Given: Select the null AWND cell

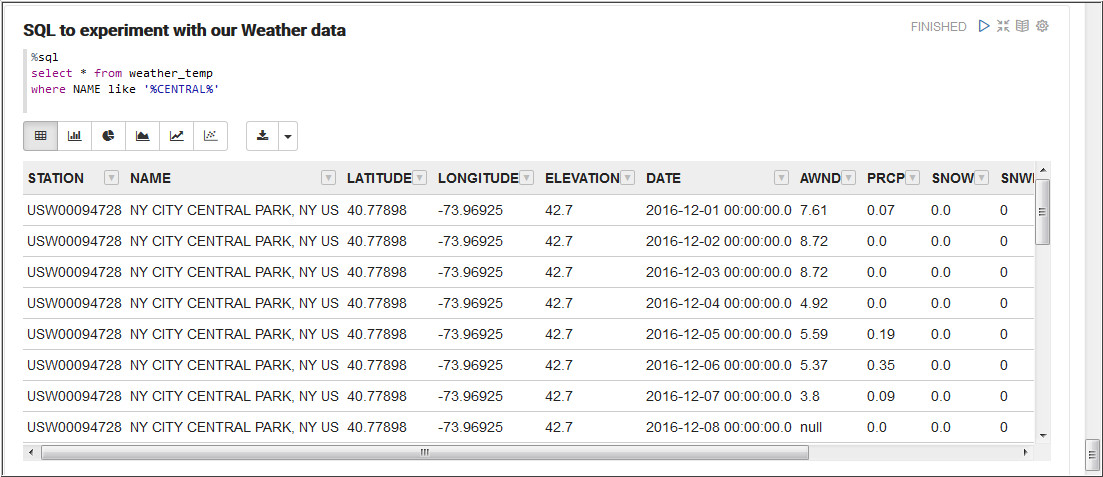Looking at the screenshot, I should (810, 427).
